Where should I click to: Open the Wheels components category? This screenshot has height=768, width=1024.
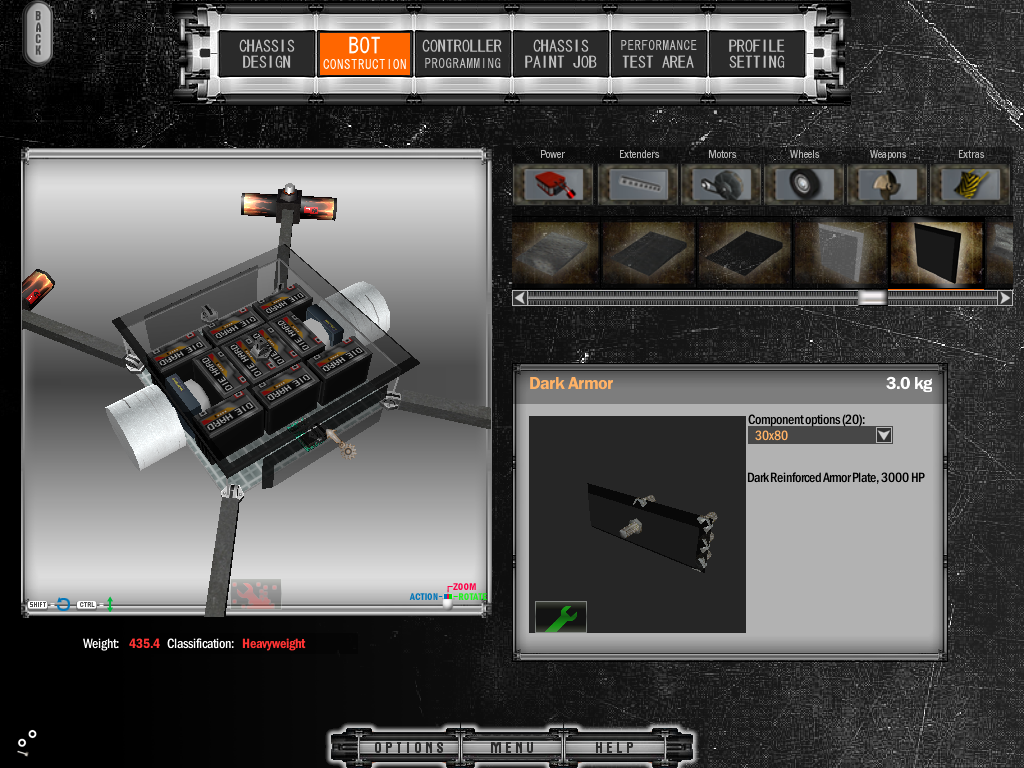point(804,185)
